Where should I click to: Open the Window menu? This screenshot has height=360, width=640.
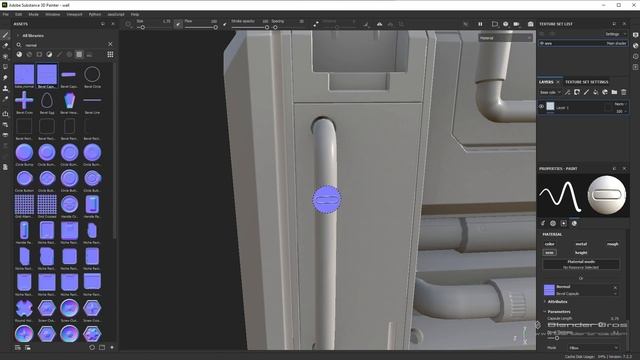coord(53,14)
